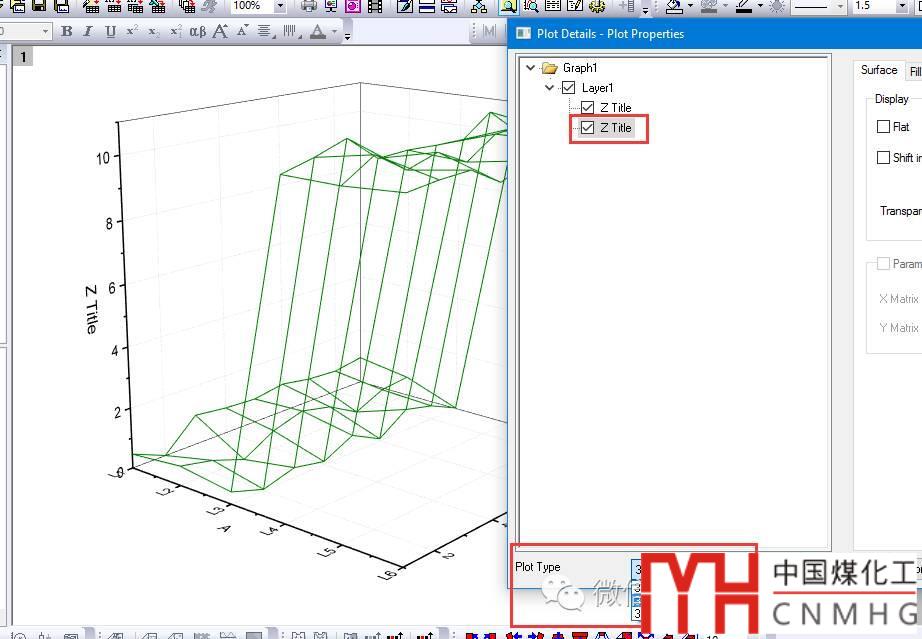This screenshot has height=639, width=922.
Task: Uncheck the Layer1 checkbox
Action: 569,88
